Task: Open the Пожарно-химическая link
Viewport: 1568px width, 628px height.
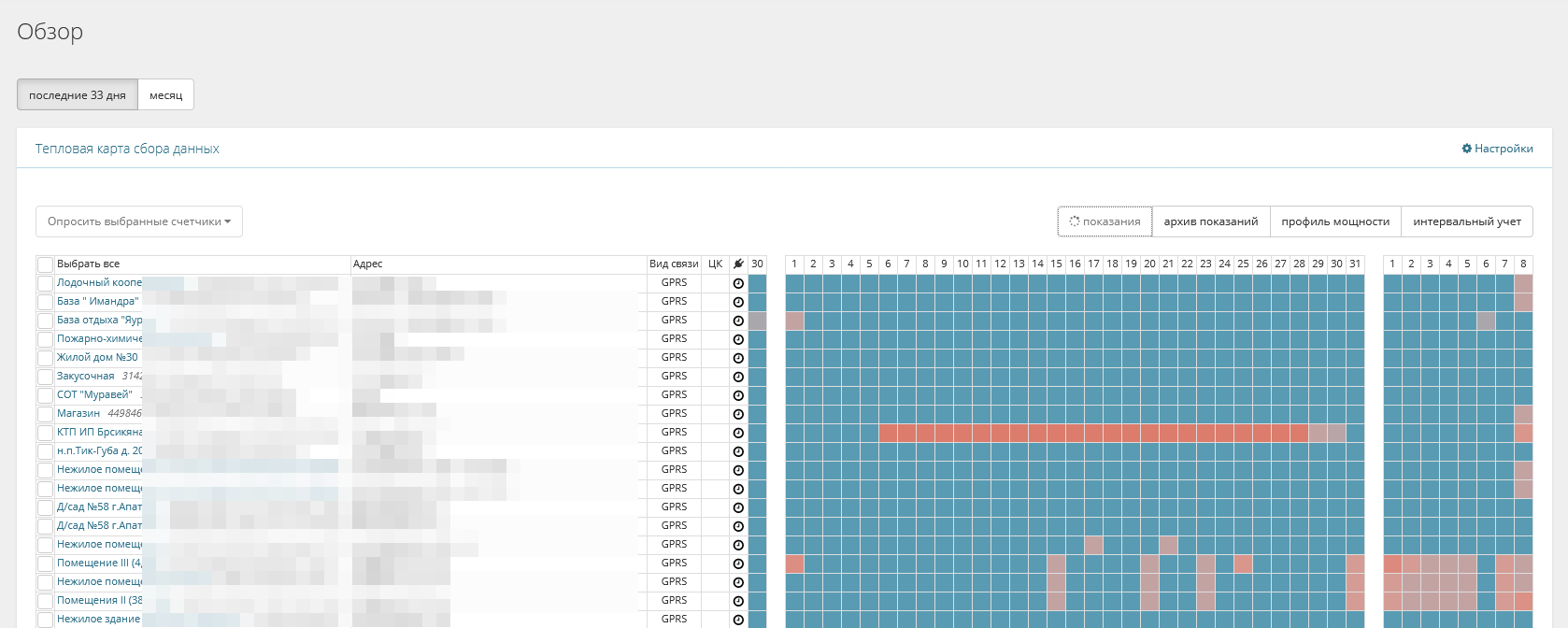Action: coord(99,338)
